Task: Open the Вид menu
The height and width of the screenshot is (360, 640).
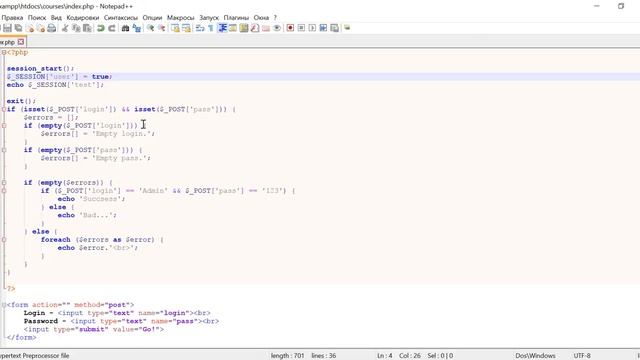Action: tap(56, 18)
